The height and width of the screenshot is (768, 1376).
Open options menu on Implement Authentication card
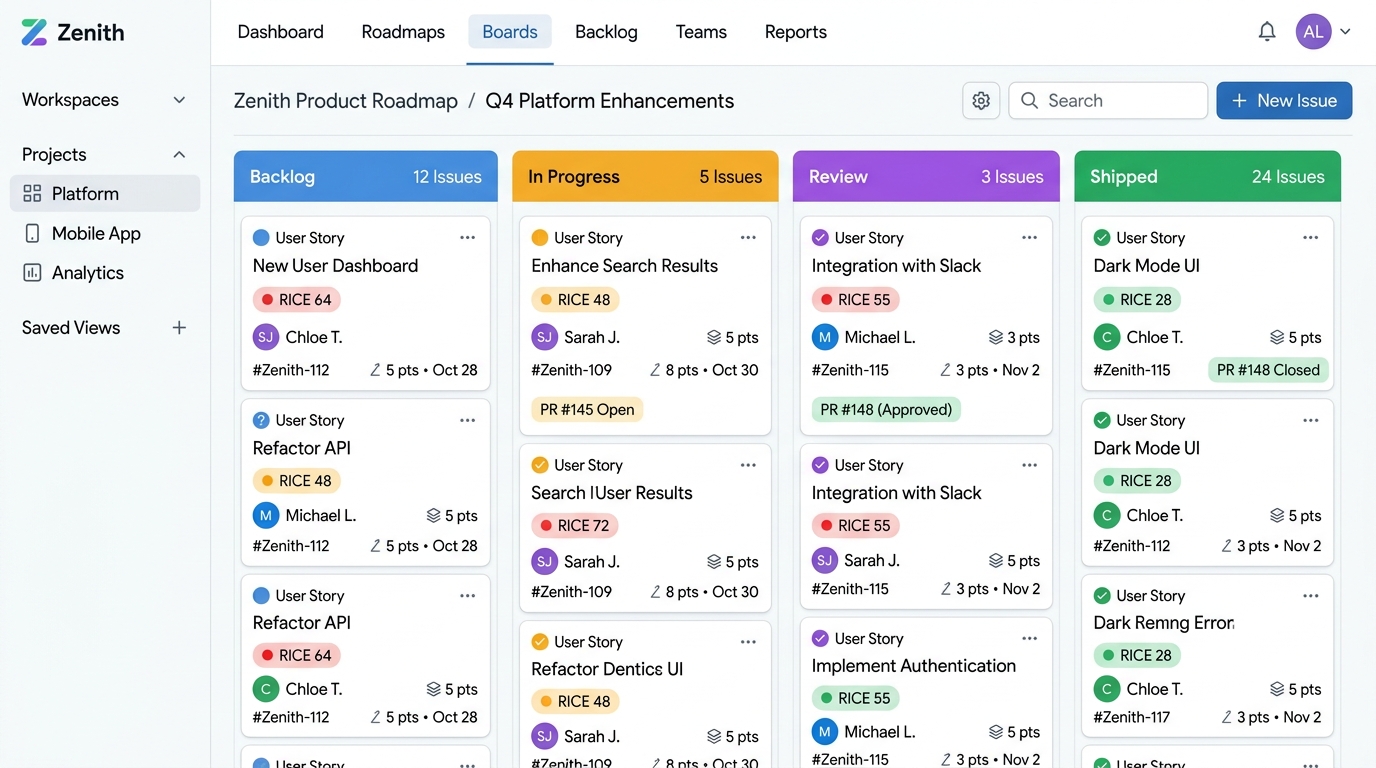click(x=1030, y=639)
